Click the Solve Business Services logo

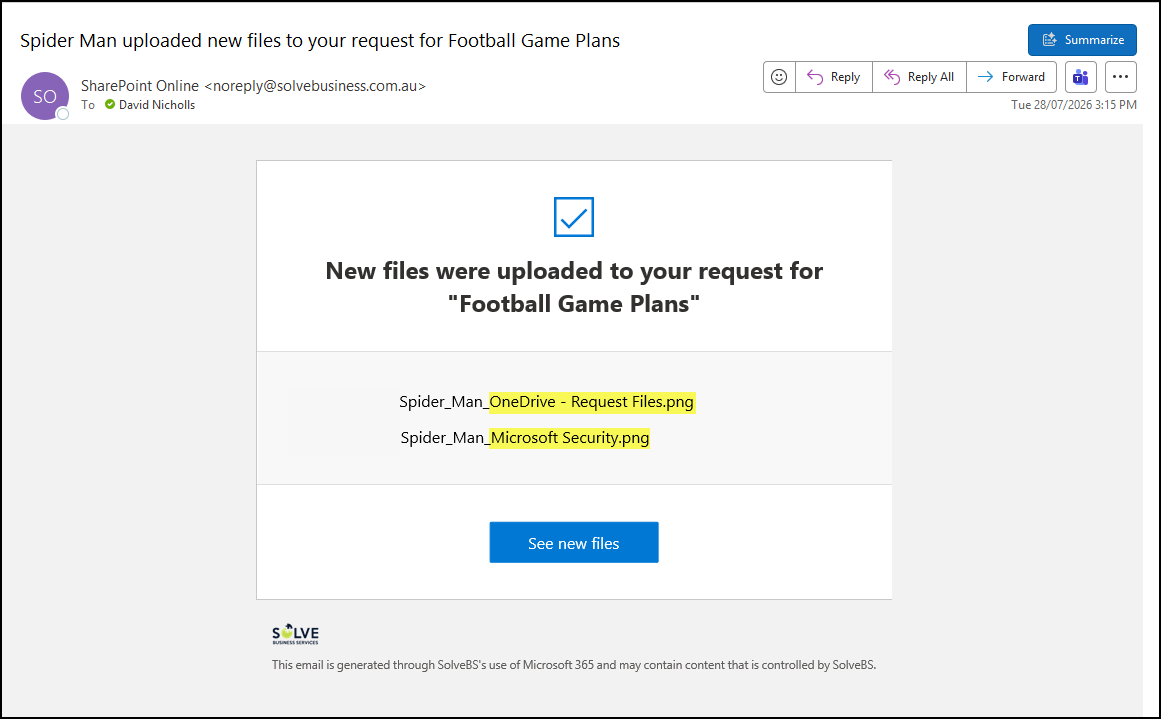coord(295,634)
